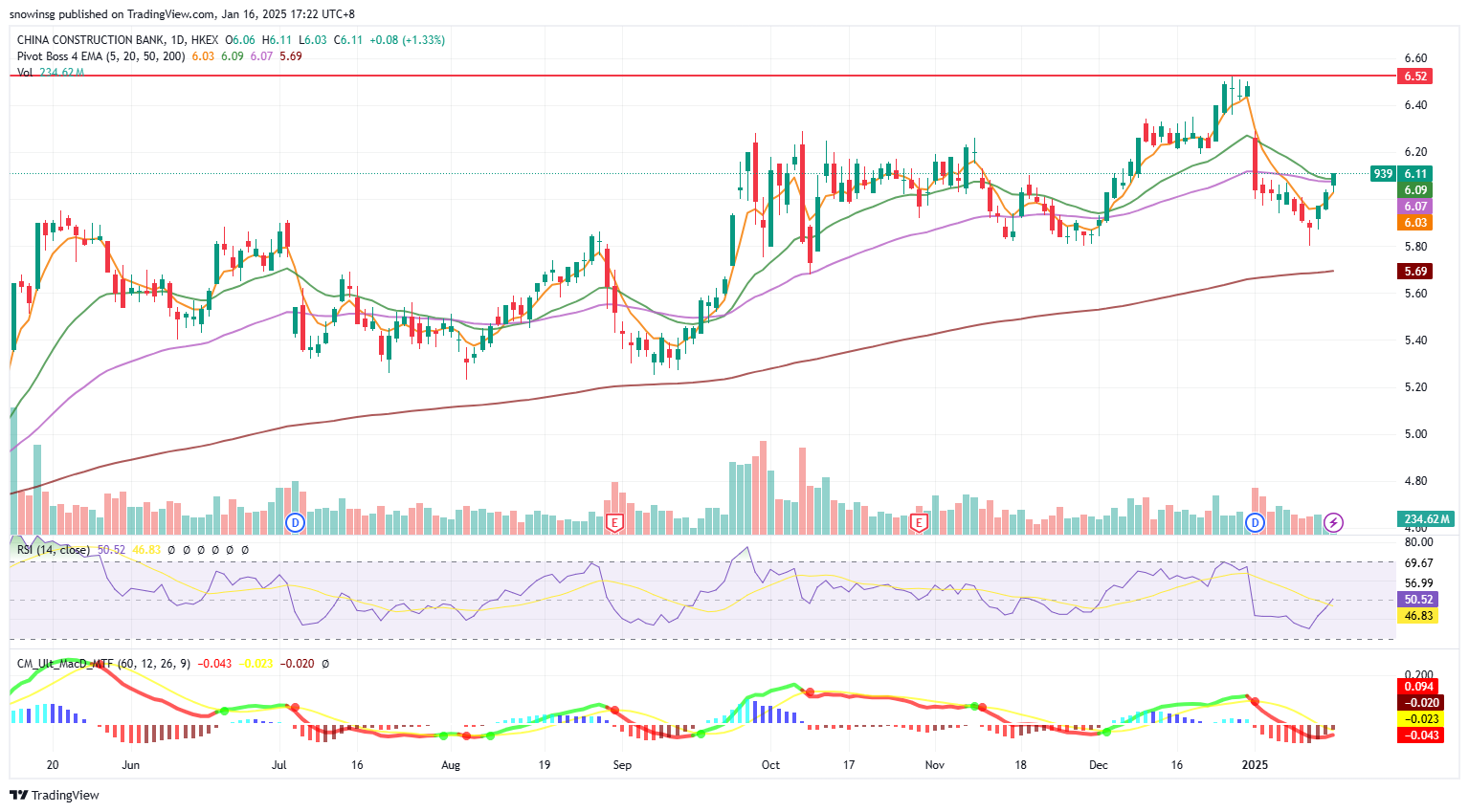This screenshot has width=1469, height=812.
Task: Click the orange 6.03 EMA label
Action: pyautogui.click(x=1415, y=223)
